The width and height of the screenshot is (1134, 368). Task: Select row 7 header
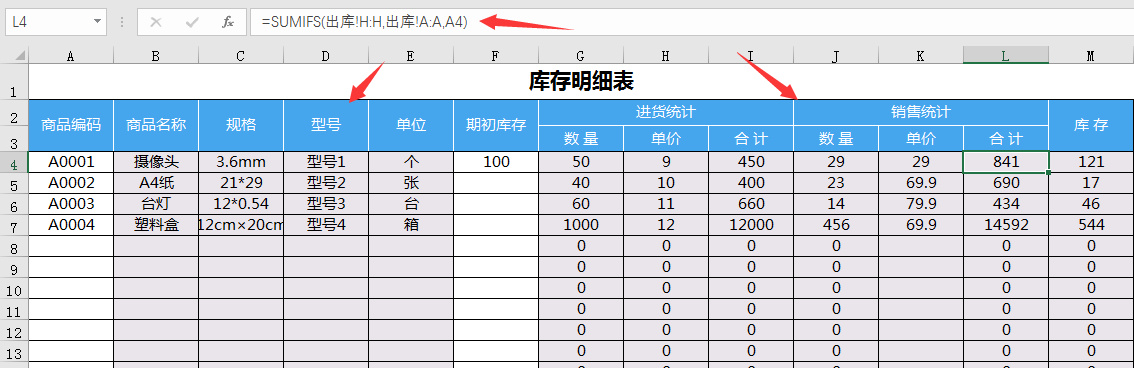[x=14, y=225]
